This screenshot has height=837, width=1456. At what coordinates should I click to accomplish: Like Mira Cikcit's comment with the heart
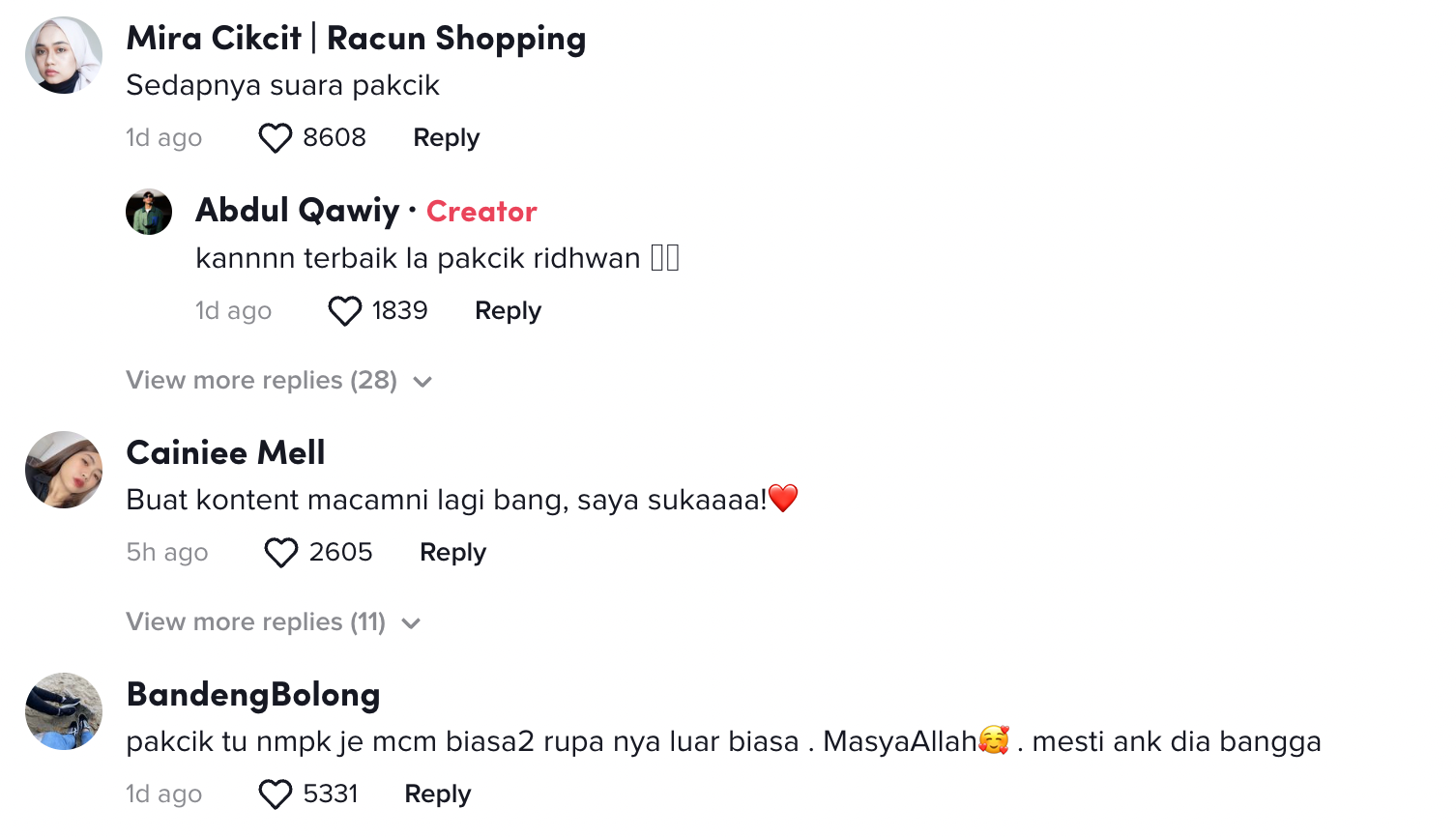click(276, 138)
